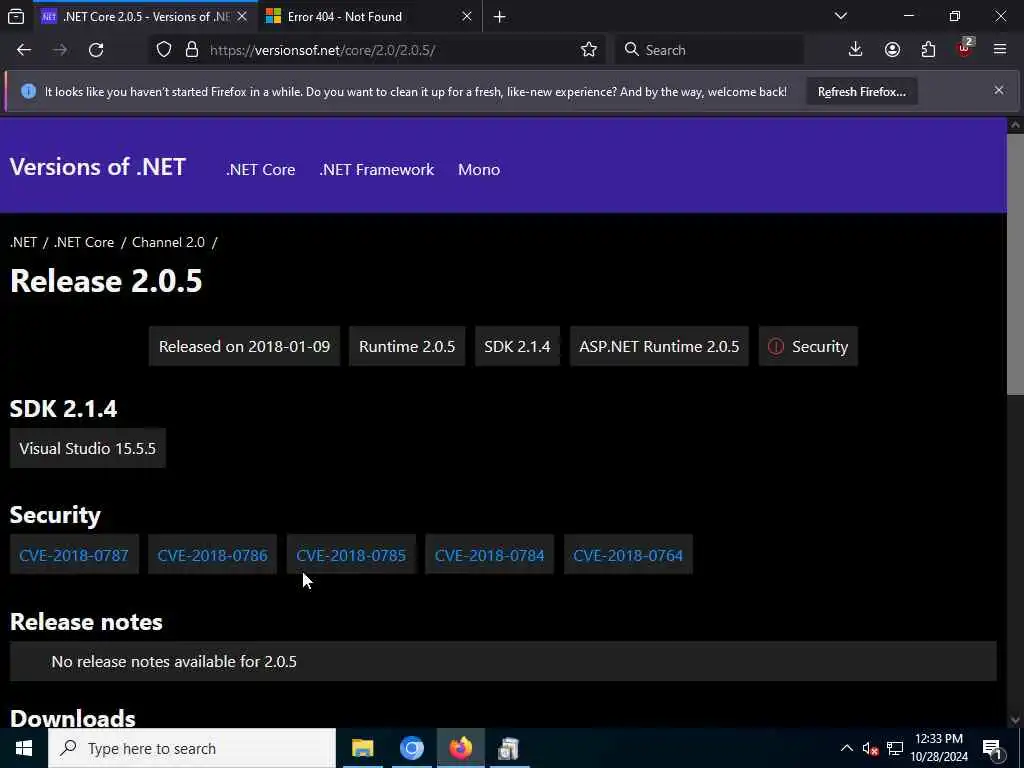
Task: Open the CVE-2018-0786 link
Action: pyautogui.click(x=212, y=555)
